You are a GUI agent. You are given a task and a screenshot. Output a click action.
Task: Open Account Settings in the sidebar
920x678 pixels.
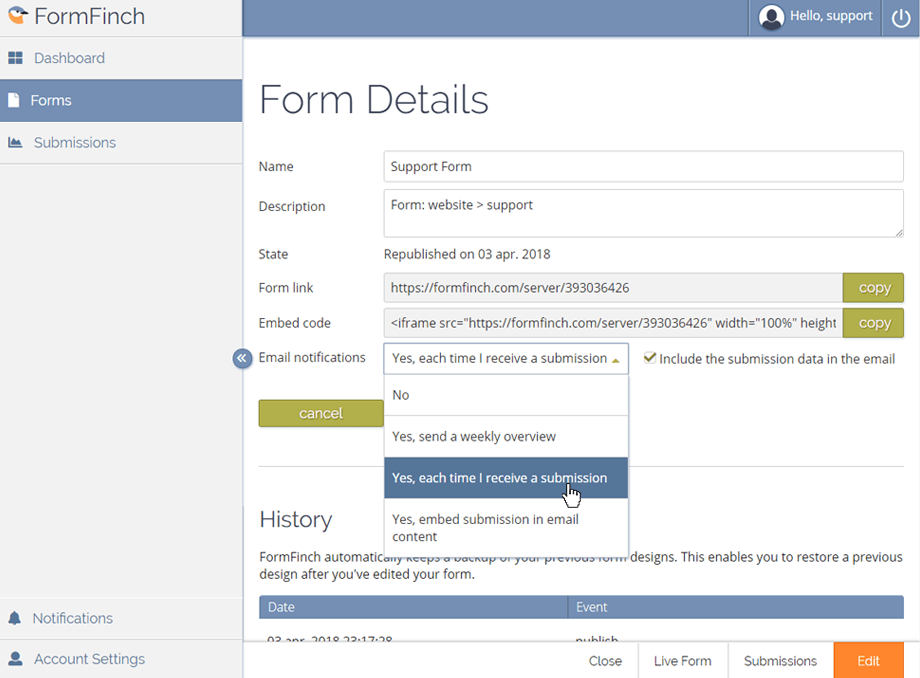click(121, 659)
